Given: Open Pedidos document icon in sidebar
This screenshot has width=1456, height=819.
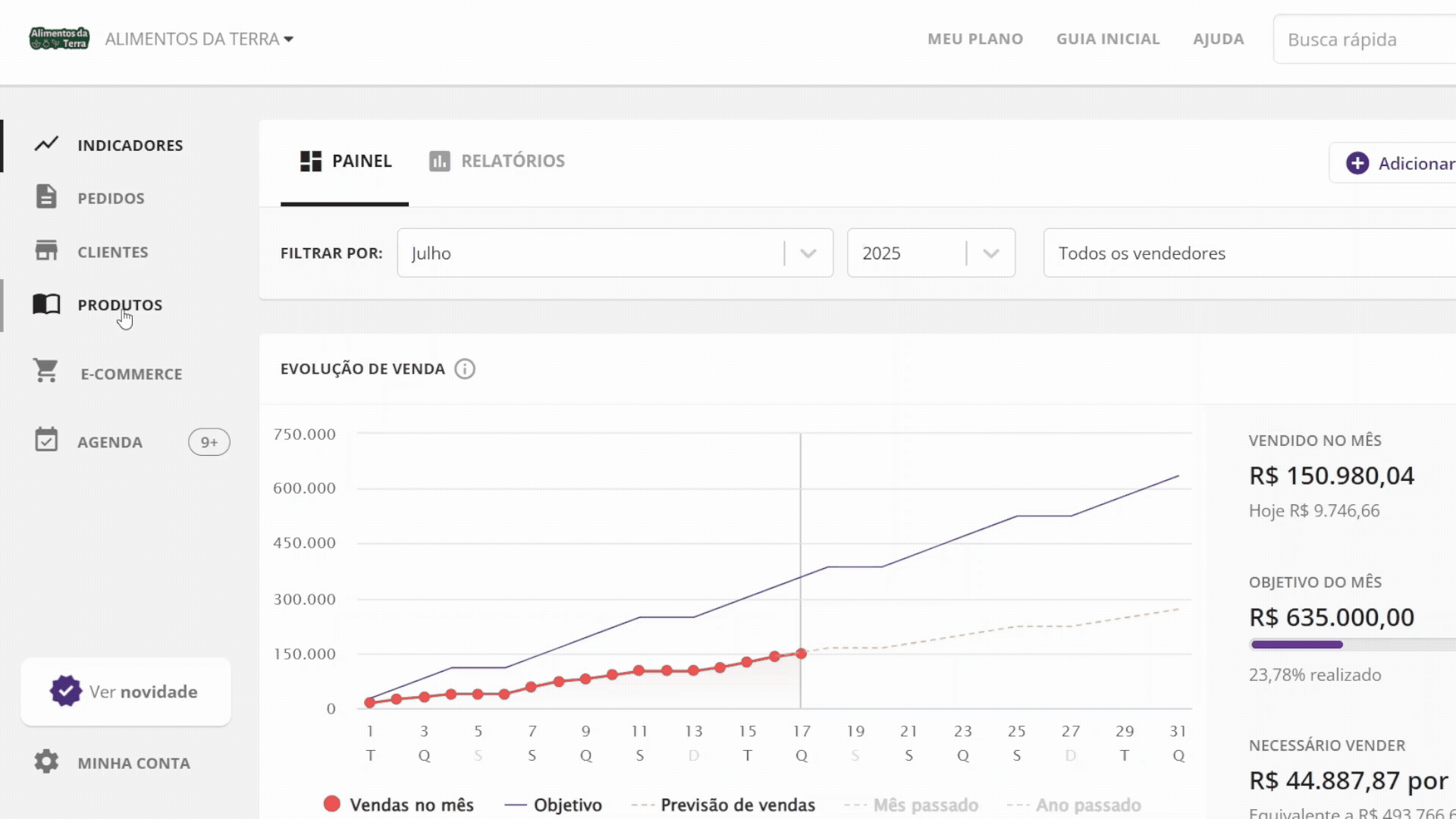Looking at the screenshot, I should point(46,196).
